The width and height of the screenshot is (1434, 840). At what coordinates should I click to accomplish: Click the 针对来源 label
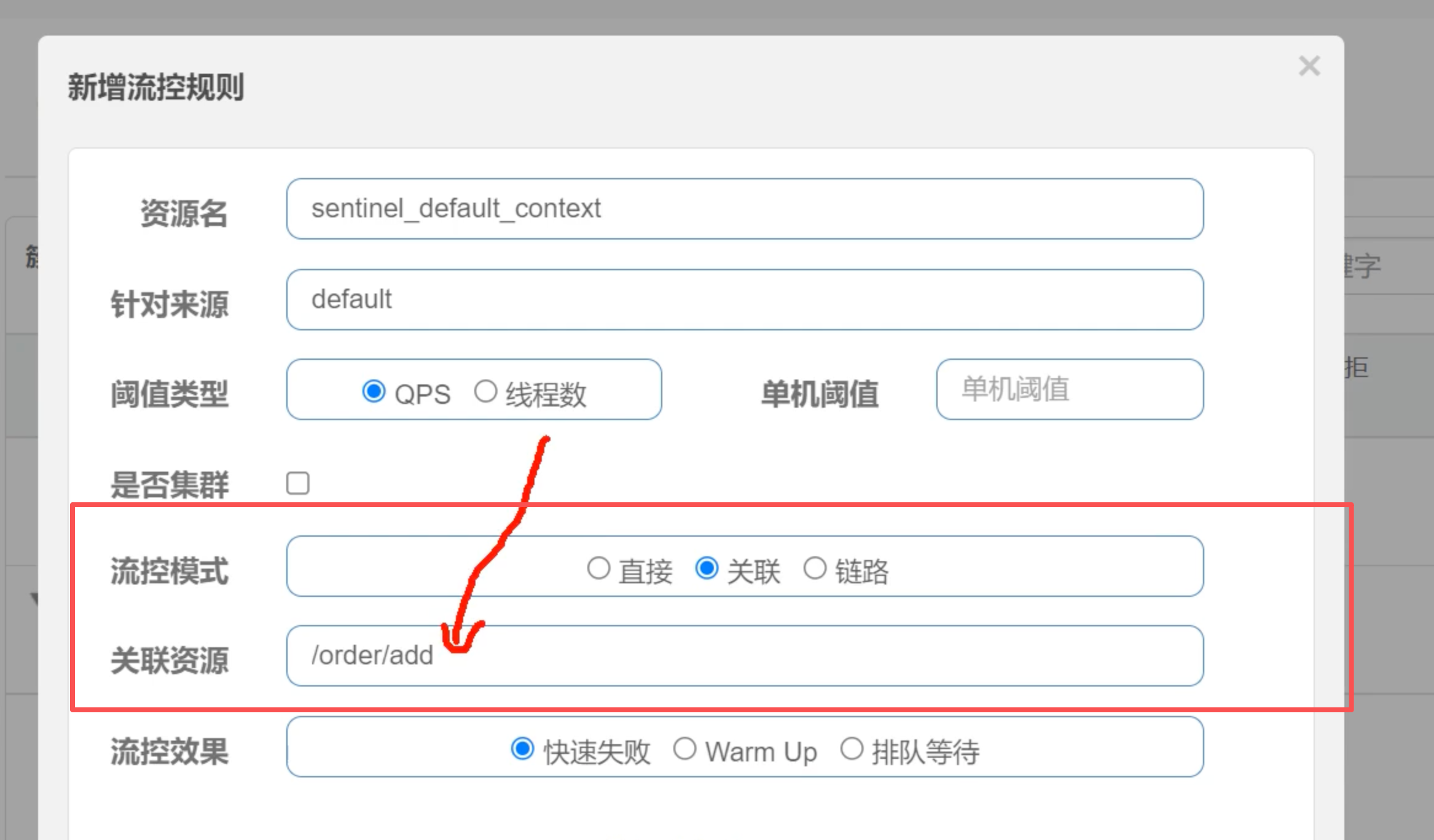(x=170, y=304)
